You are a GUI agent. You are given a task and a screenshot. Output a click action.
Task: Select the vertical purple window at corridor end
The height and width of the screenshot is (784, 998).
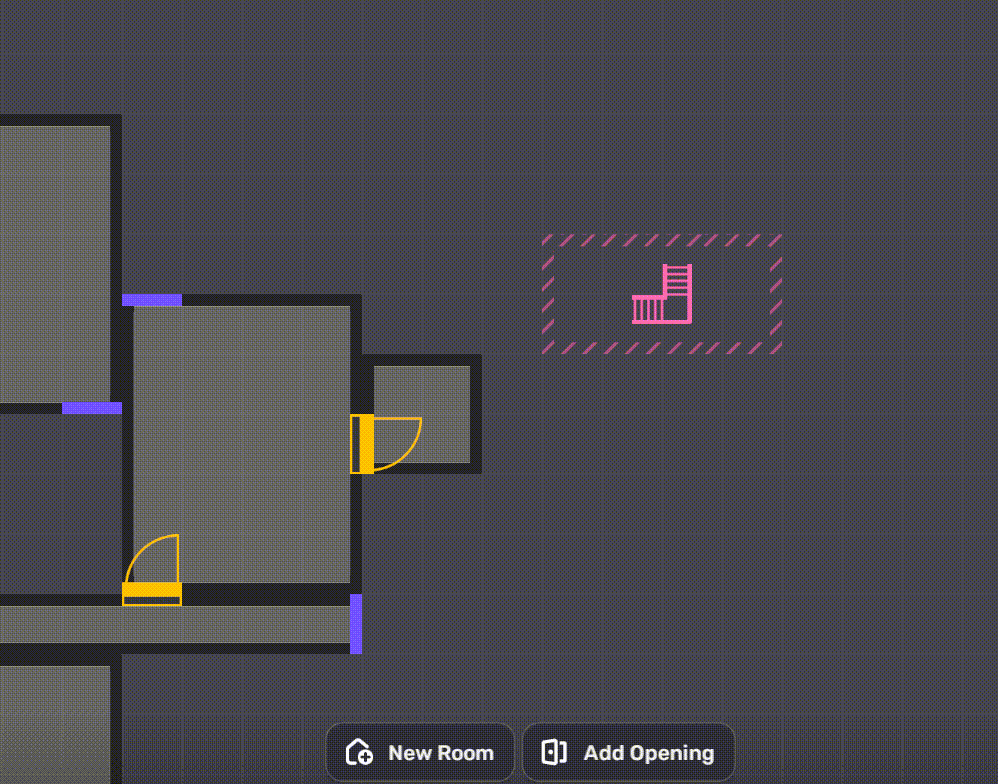coord(356,624)
